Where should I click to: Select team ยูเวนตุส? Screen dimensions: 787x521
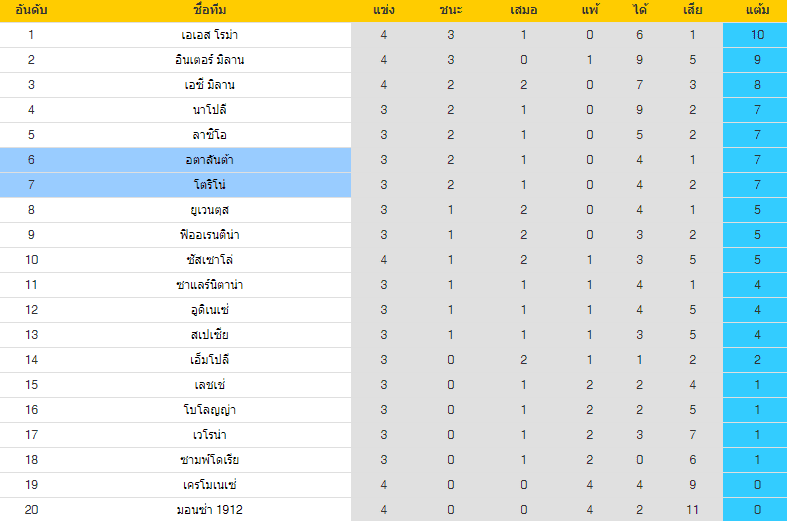click(210, 210)
